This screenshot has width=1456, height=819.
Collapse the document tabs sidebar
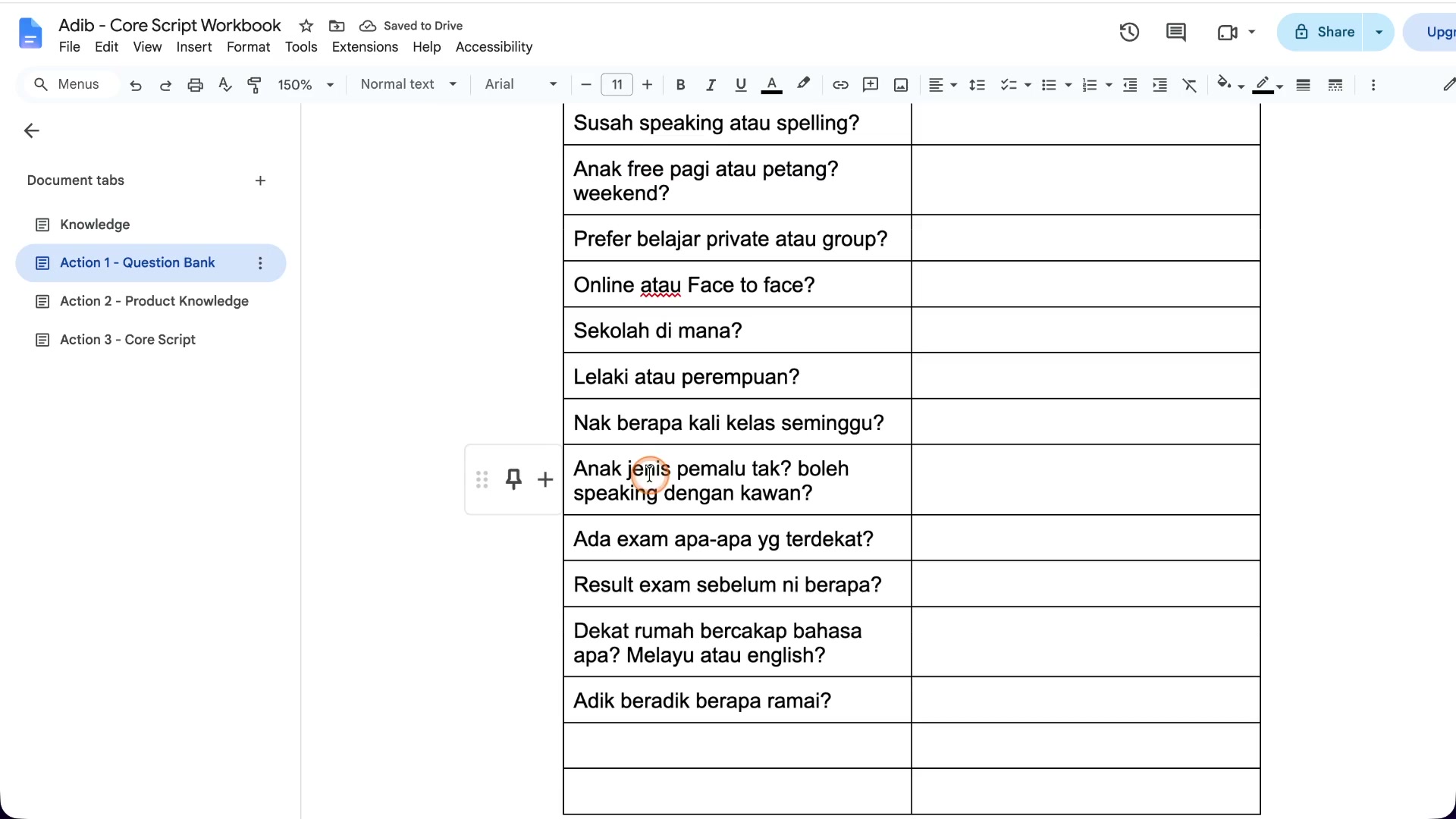click(31, 130)
